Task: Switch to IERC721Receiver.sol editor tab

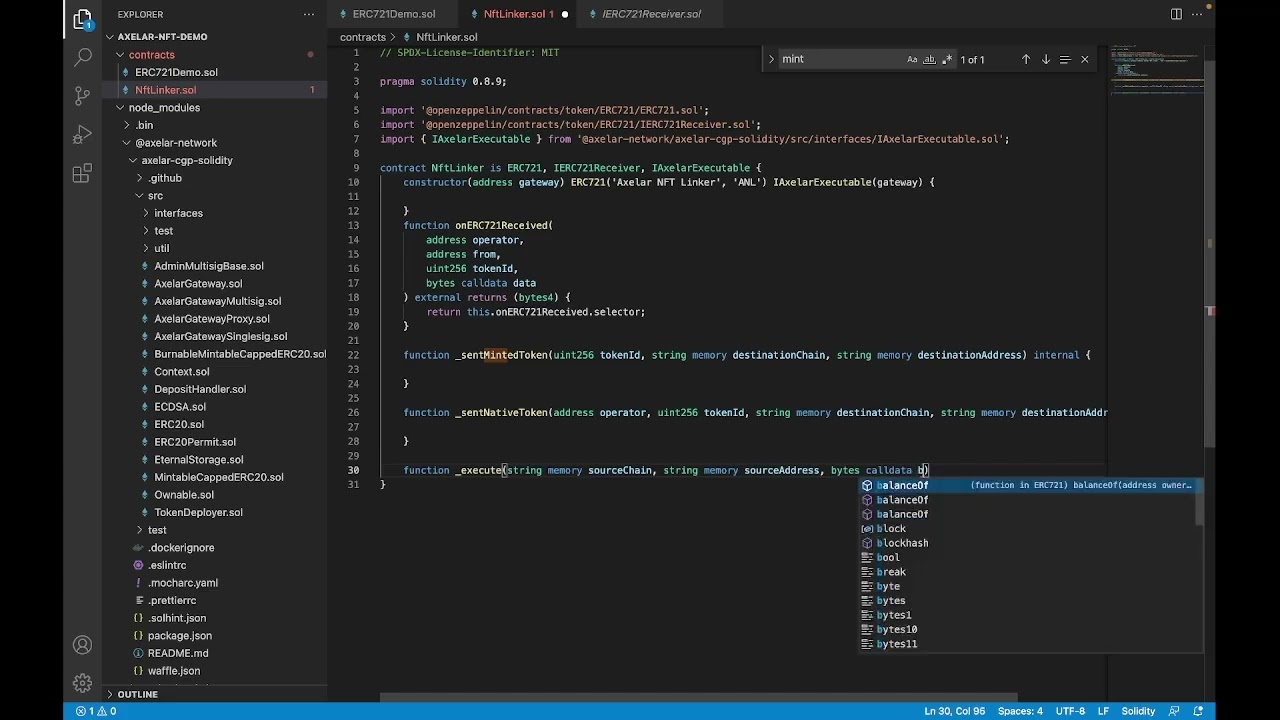Action: pos(651,14)
